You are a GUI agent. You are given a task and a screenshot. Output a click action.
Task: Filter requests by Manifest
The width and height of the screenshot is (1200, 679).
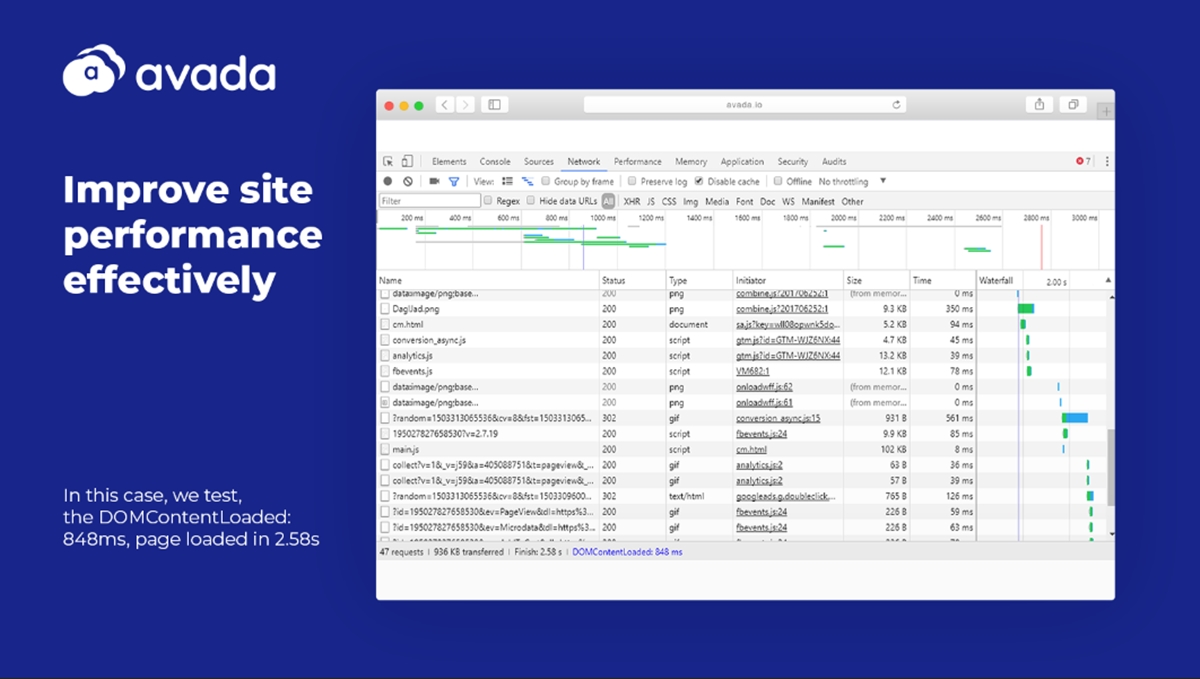point(818,201)
